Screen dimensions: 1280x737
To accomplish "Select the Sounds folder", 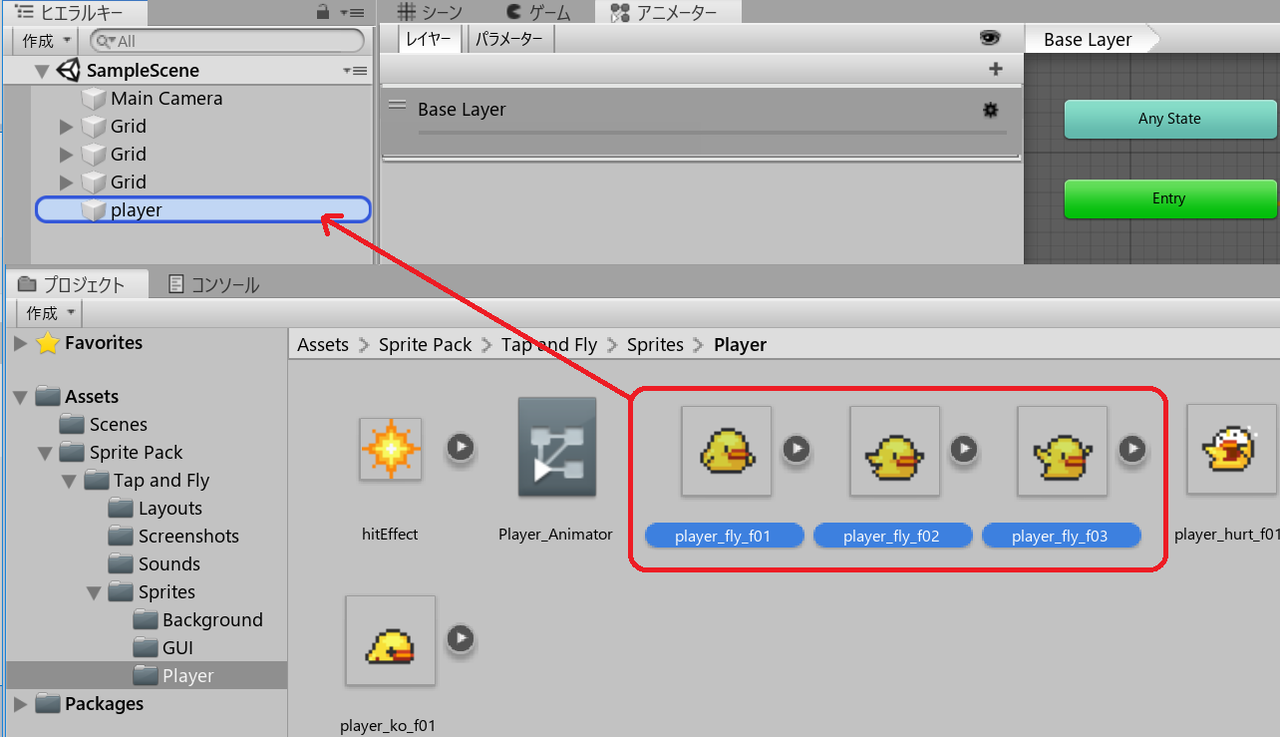I will (x=155, y=565).
